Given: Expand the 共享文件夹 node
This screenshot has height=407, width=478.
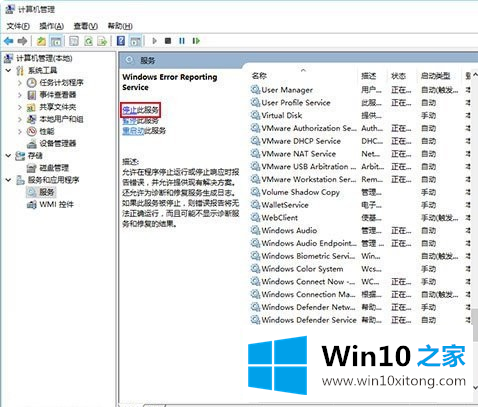Looking at the screenshot, I should tap(20, 107).
